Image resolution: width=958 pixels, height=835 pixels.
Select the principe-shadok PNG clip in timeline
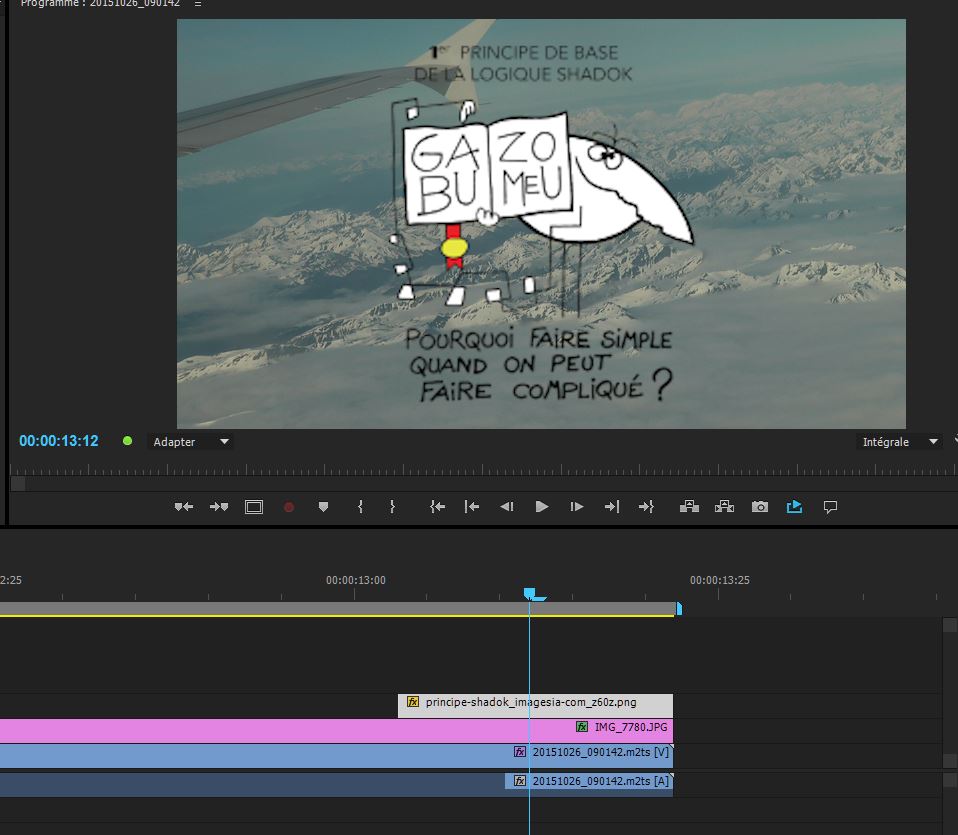point(535,703)
